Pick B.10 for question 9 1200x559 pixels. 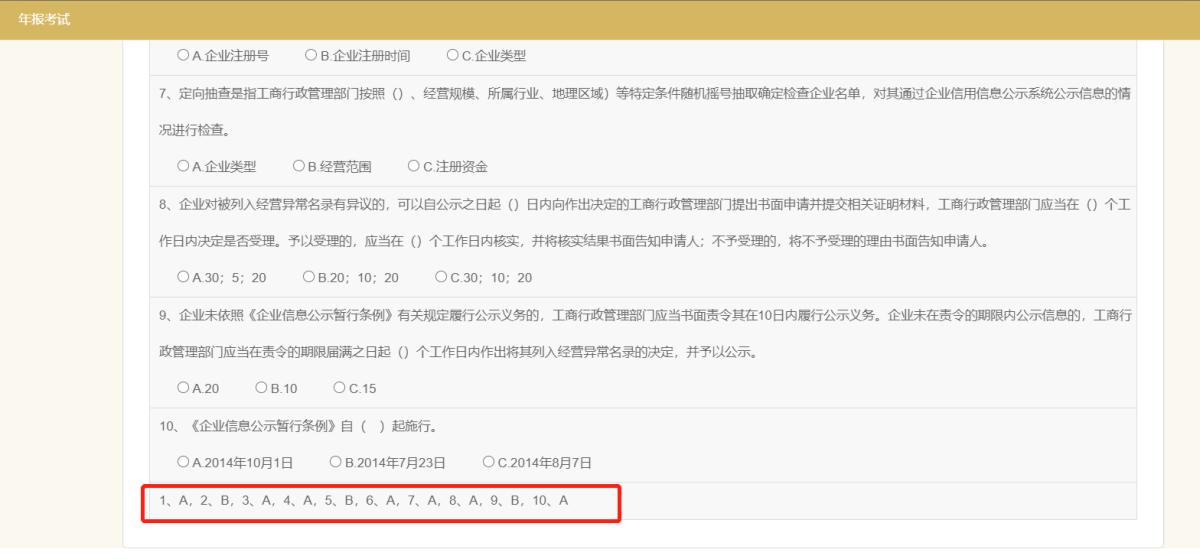(262, 387)
